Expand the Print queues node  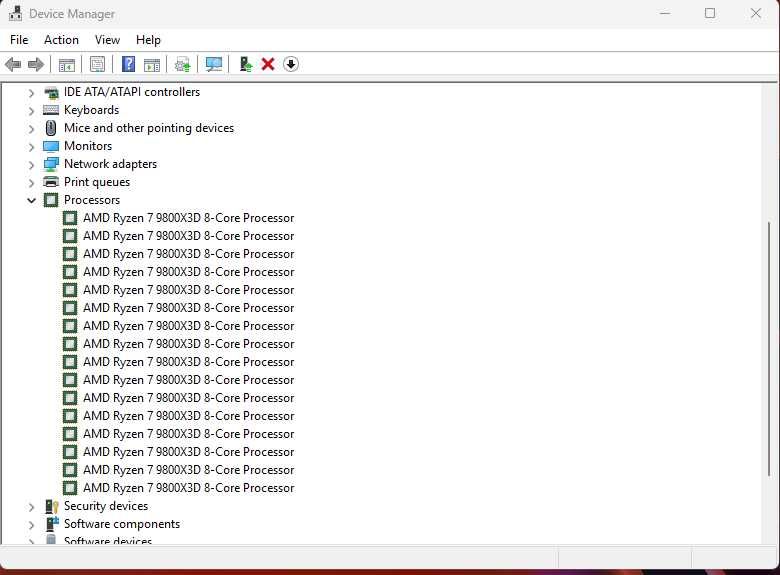(31, 183)
